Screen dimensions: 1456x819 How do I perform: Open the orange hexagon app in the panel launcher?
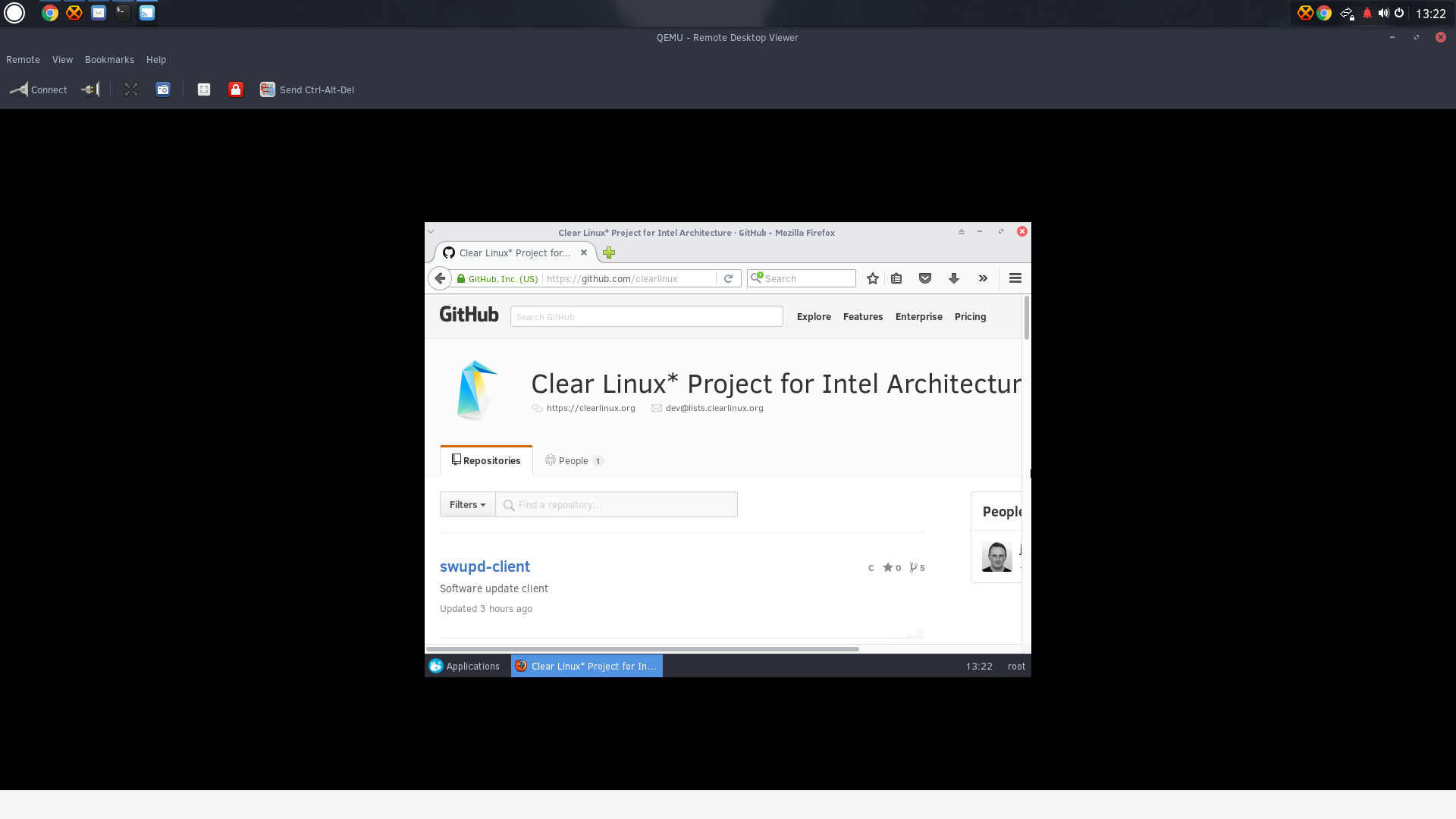pyautogui.click(x=74, y=13)
